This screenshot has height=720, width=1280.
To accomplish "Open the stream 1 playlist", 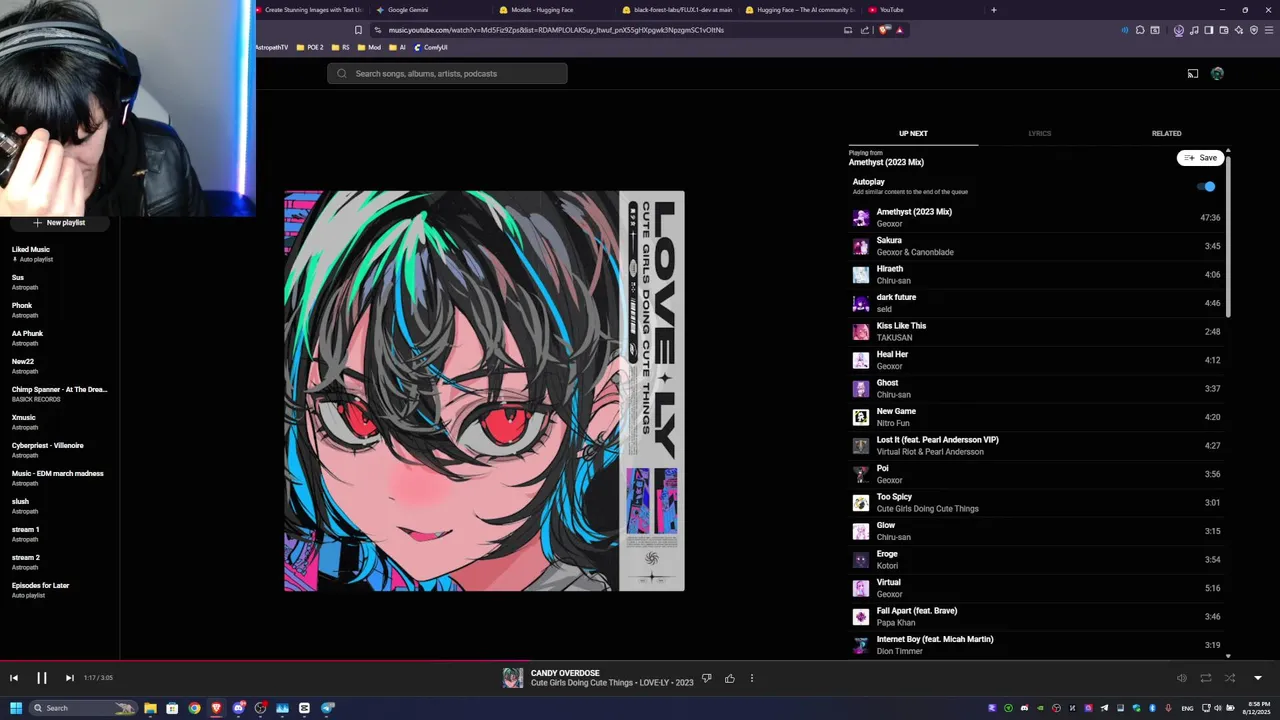I will pyautogui.click(x=26, y=529).
